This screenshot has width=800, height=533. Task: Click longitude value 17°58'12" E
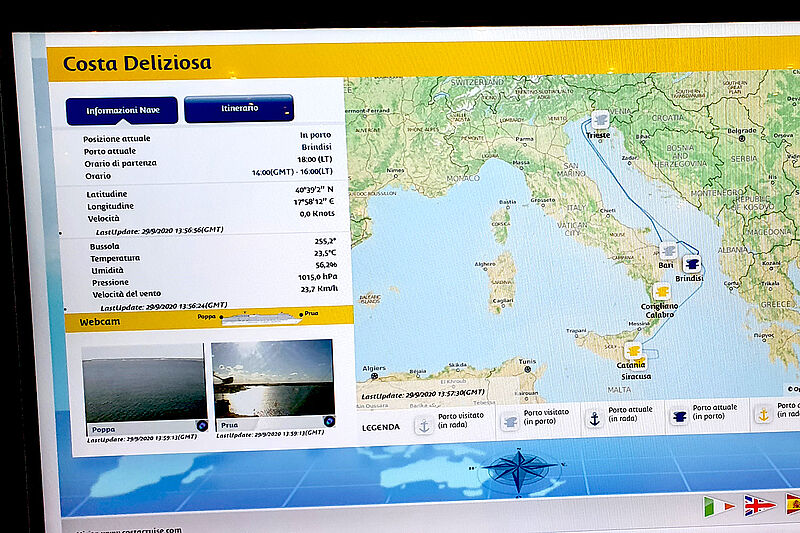coord(314,202)
